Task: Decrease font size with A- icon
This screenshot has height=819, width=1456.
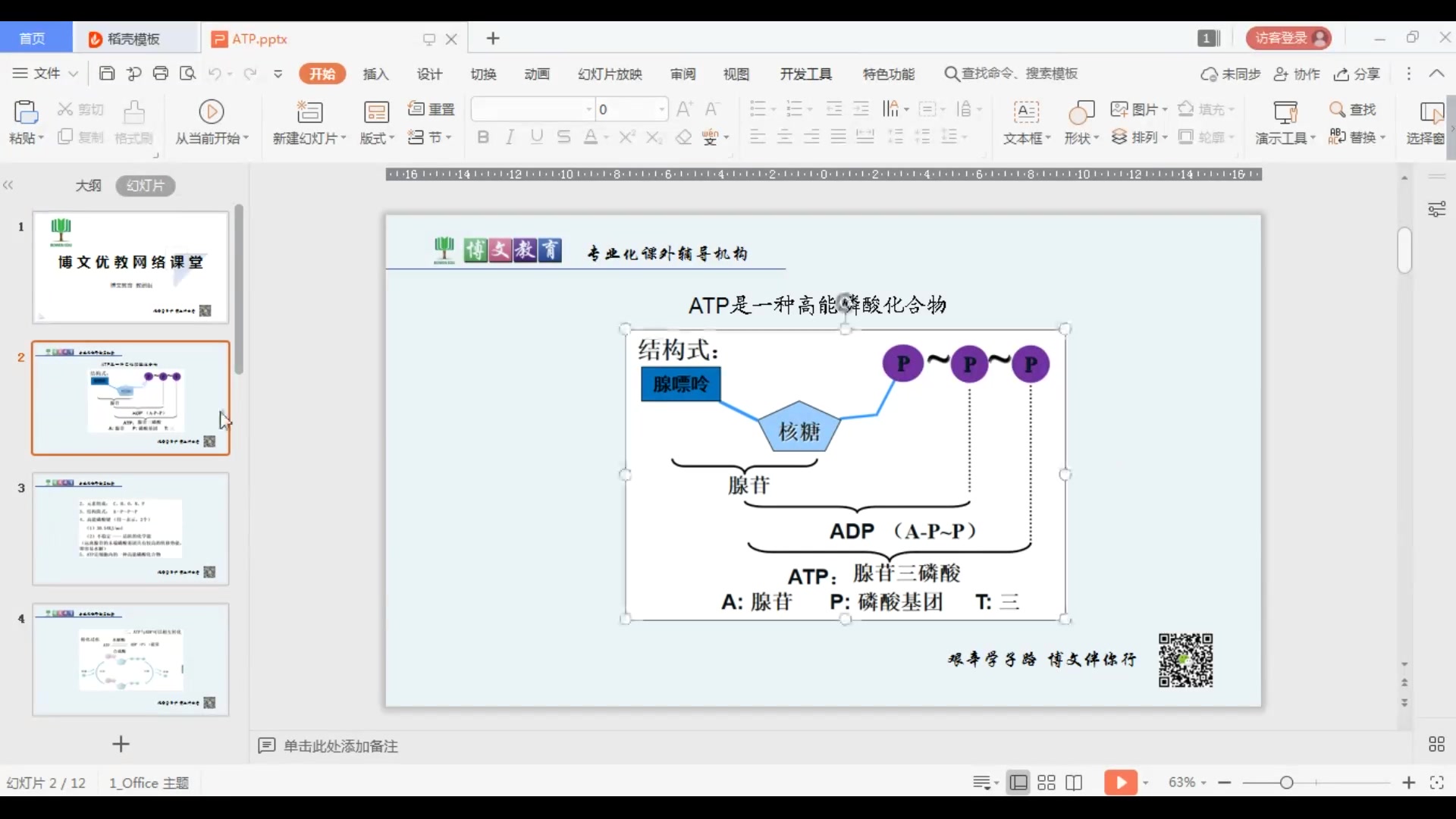Action: 711,109
